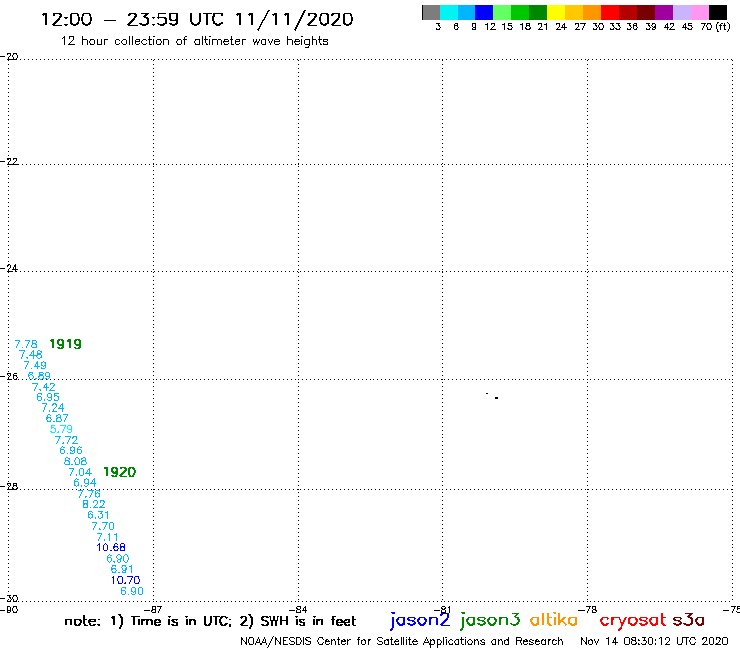
Task: Select the dark blue value '10.70'
Action: pos(126,580)
